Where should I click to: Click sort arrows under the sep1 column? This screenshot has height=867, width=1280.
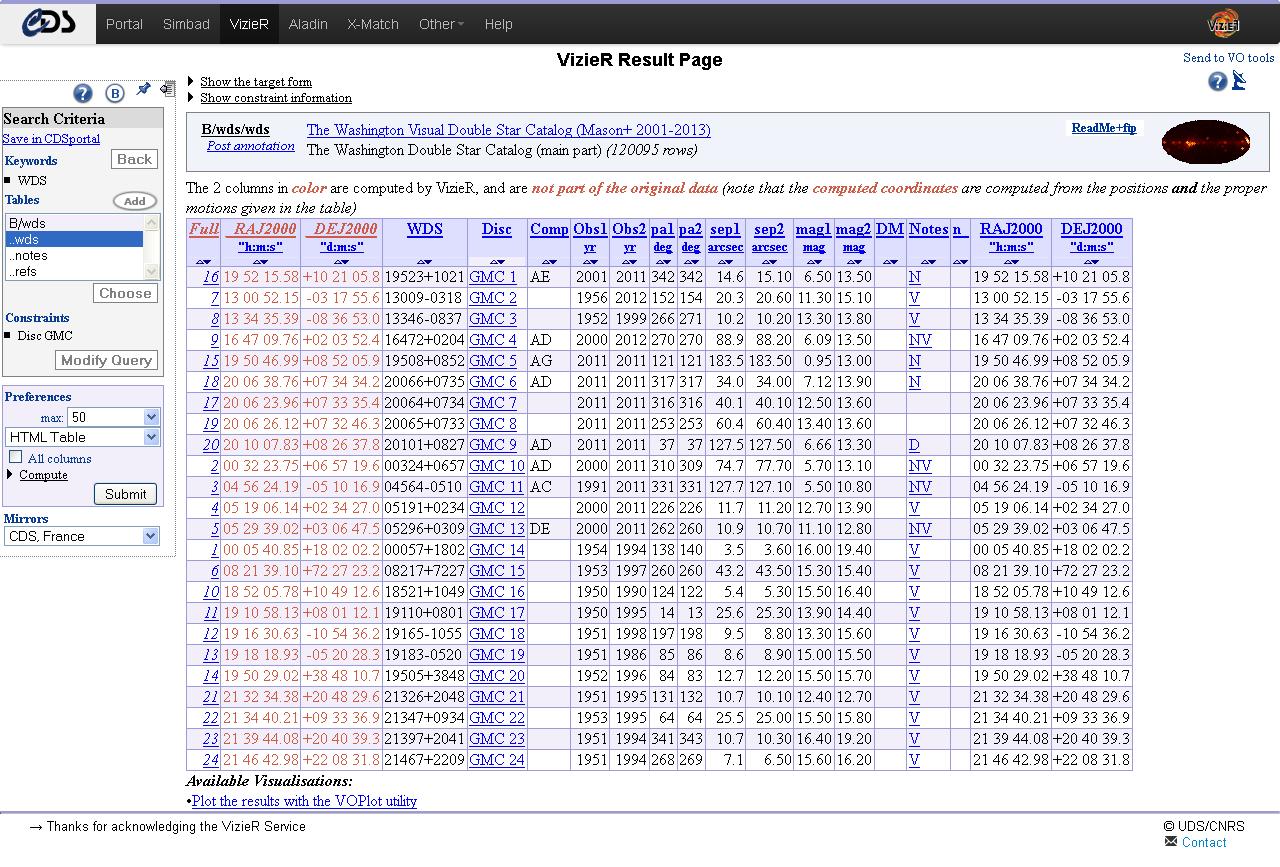click(726, 262)
